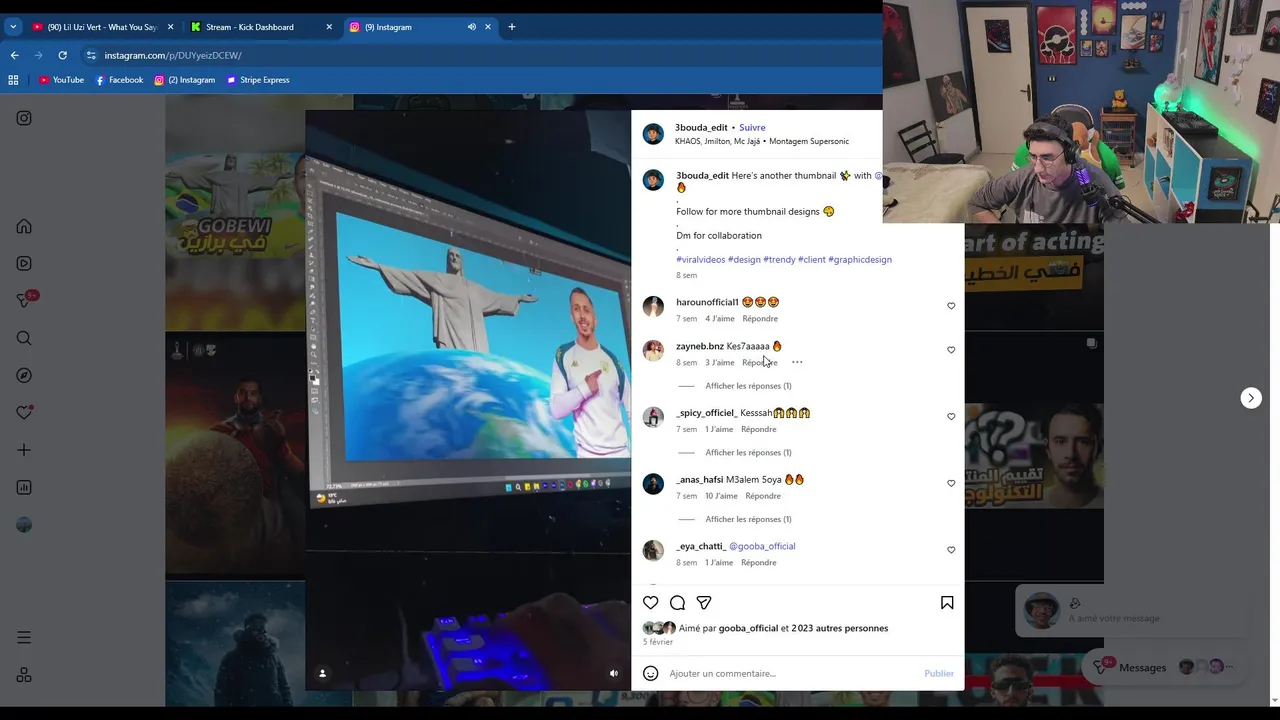This screenshot has width=1280, height=720.
Task: Go to the next post arrow
Action: (x=1251, y=398)
